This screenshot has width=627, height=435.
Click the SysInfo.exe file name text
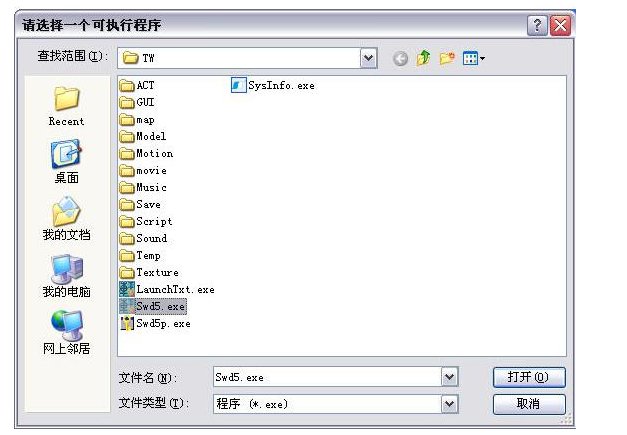pyautogui.click(x=281, y=86)
